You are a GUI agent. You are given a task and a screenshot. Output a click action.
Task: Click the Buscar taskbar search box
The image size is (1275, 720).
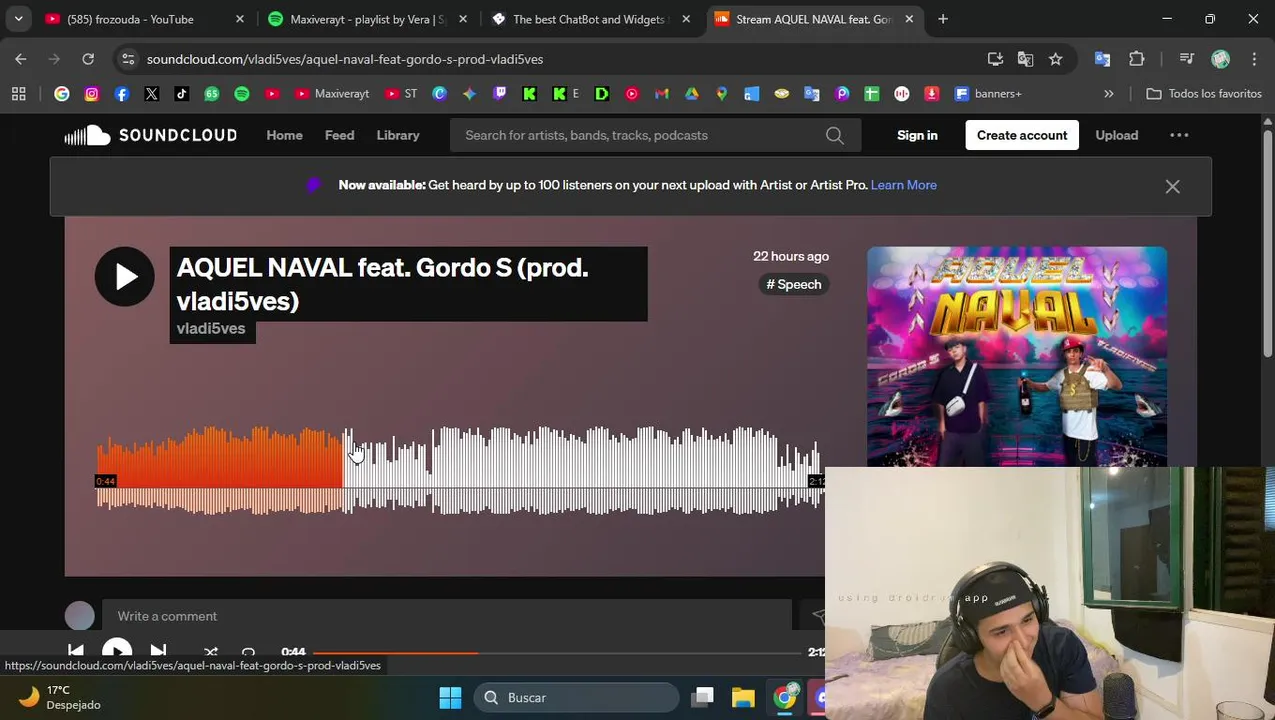(577, 697)
